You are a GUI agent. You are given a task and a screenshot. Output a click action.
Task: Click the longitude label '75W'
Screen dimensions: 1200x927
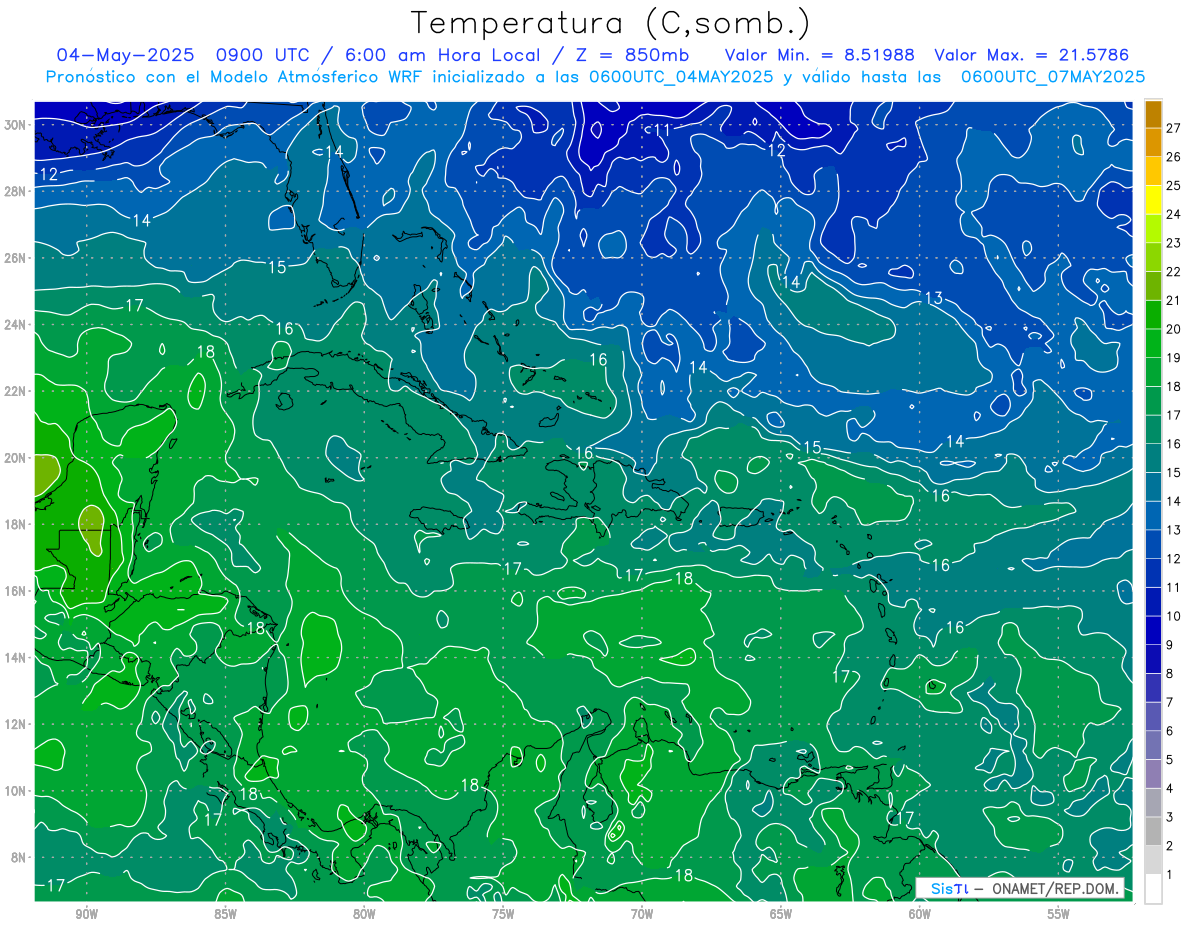tap(503, 914)
